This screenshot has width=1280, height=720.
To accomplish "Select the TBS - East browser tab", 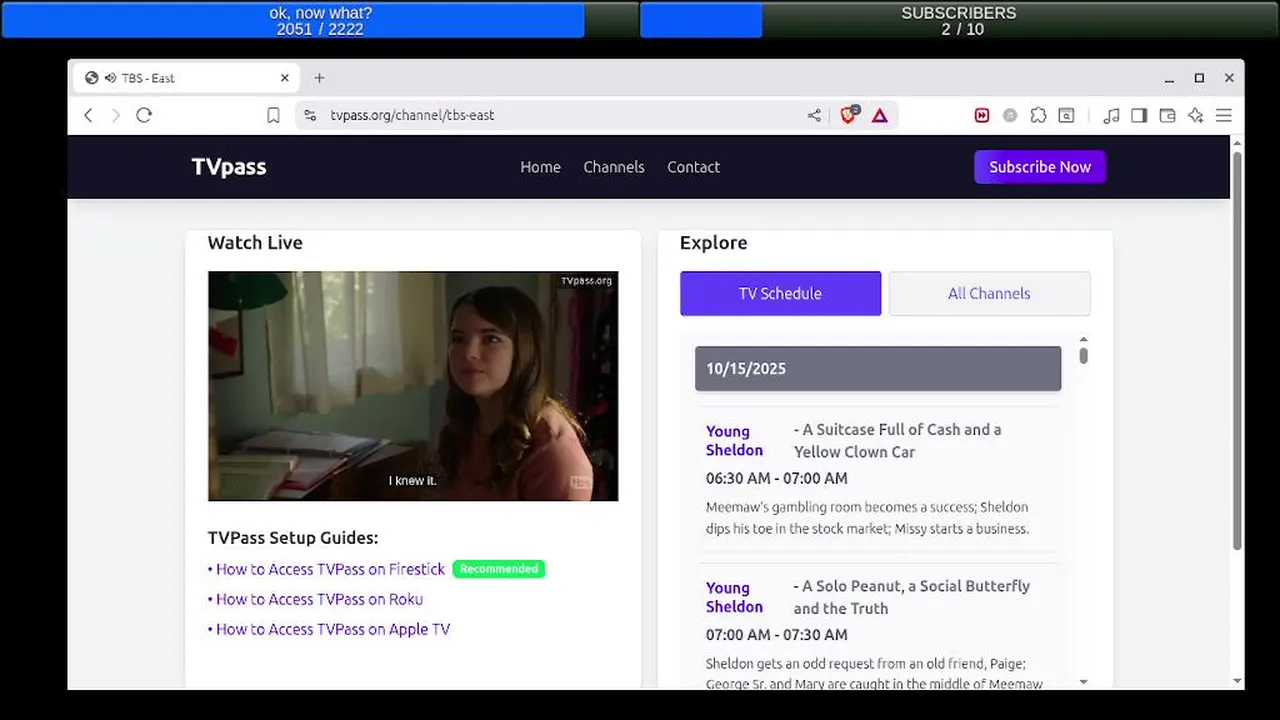I will [x=185, y=78].
